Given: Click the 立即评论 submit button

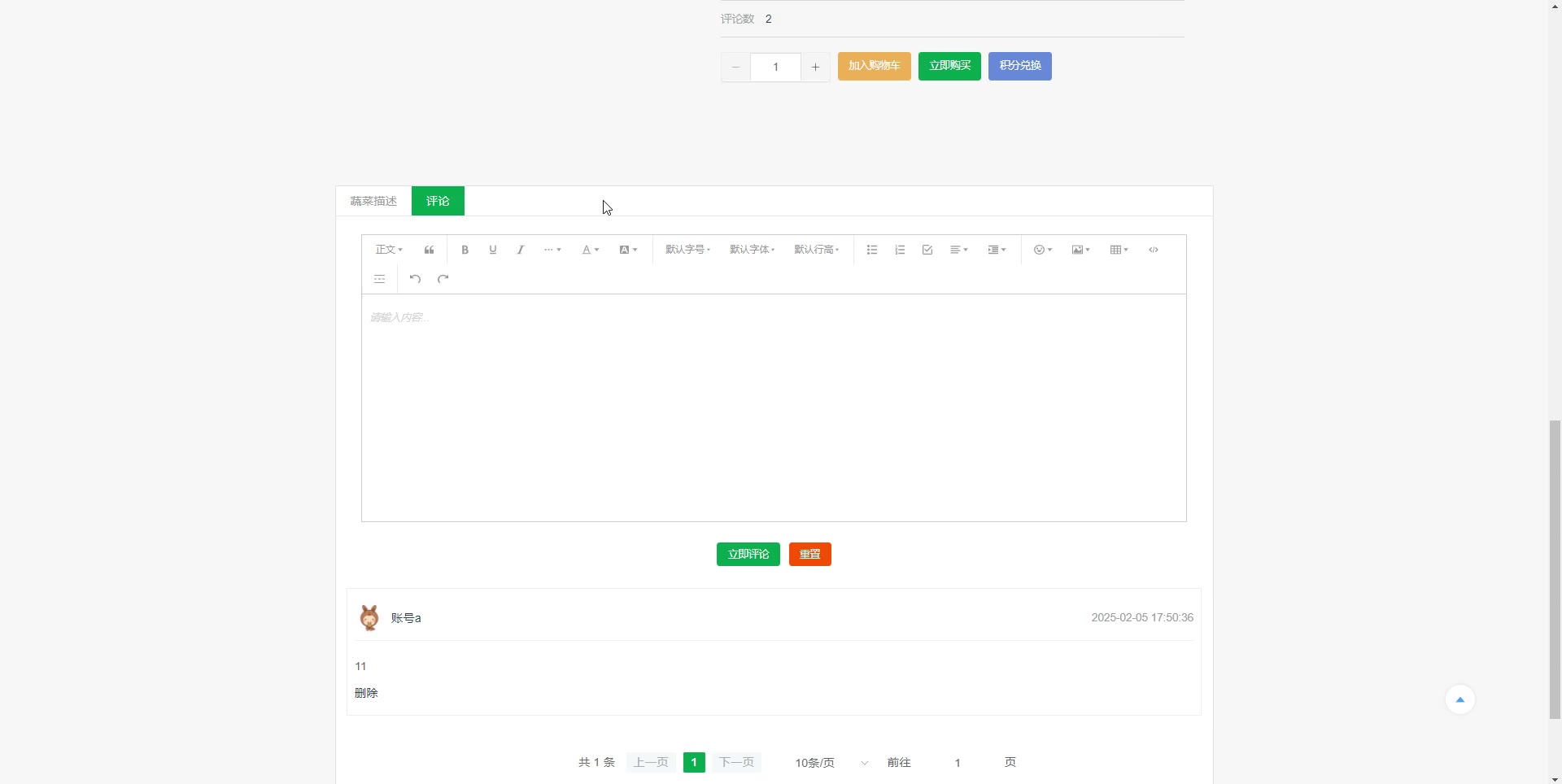Looking at the screenshot, I should (x=748, y=554).
